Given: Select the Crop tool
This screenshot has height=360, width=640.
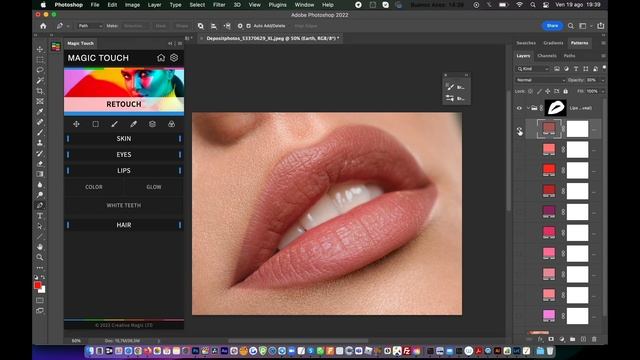Looking at the screenshot, I should 40,91.
